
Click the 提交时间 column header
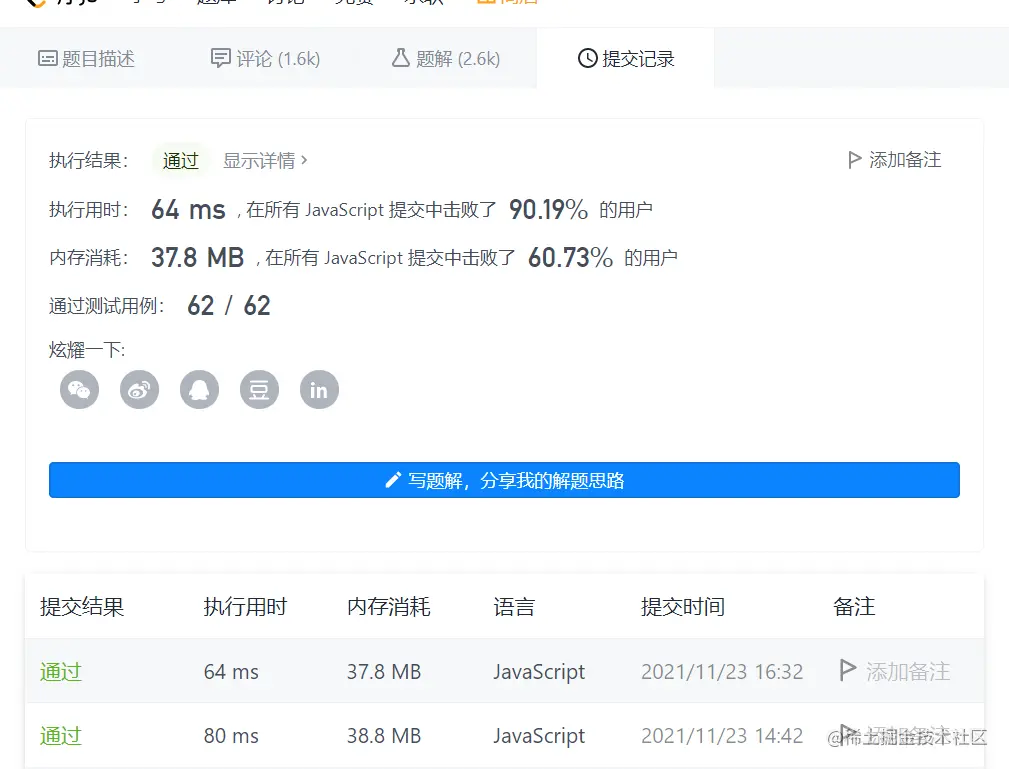coord(683,607)
